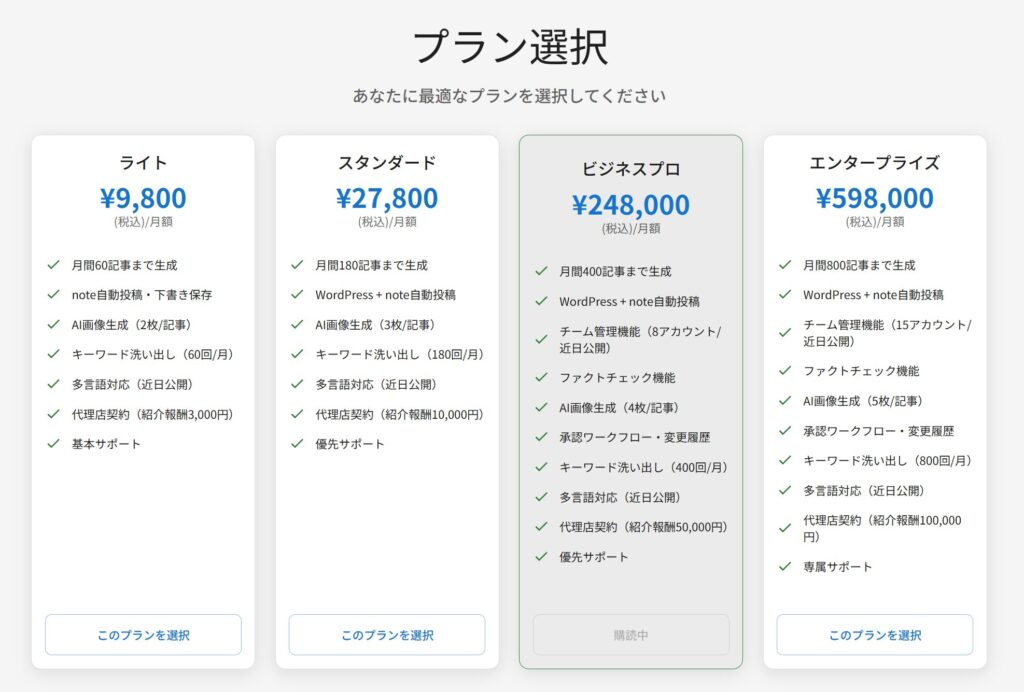Click checkmark beside AI画像生成（3枚/記事）
The width and height of the screenshot is (1024, 692).
pyautogui.click(x=297, y=325)
